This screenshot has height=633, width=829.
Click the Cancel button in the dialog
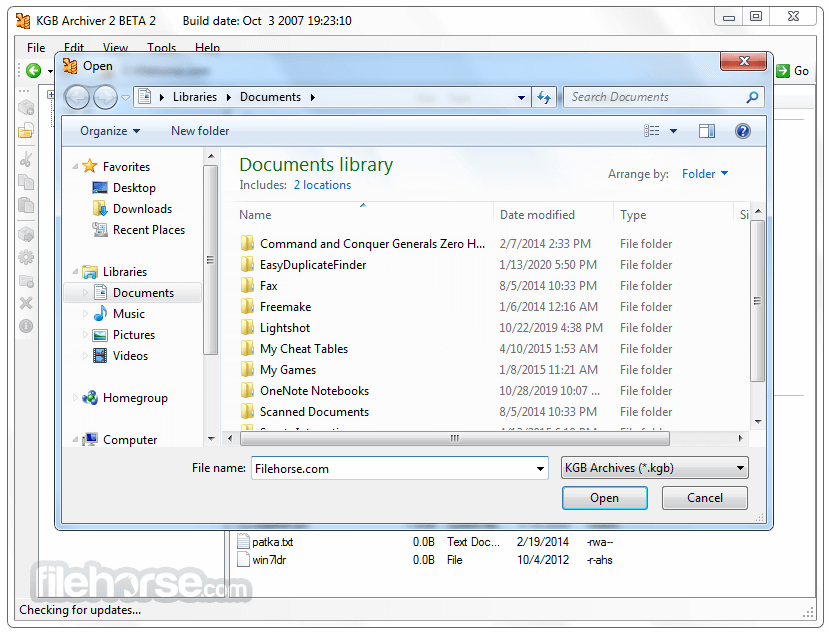704,498
